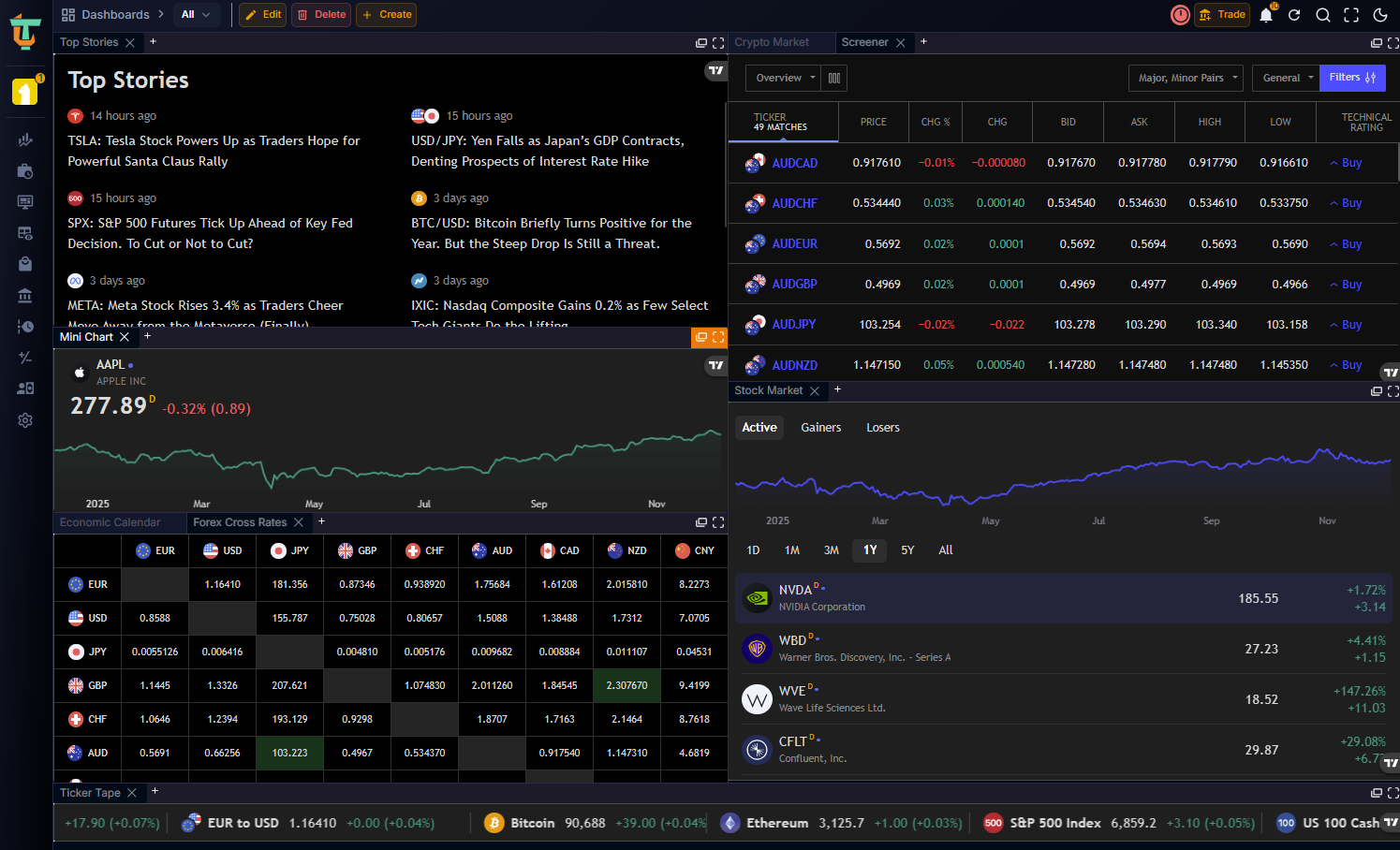Open the search magnifier in the header
The width and height of the screenshot is (1400, 850).
(1323, 15)
